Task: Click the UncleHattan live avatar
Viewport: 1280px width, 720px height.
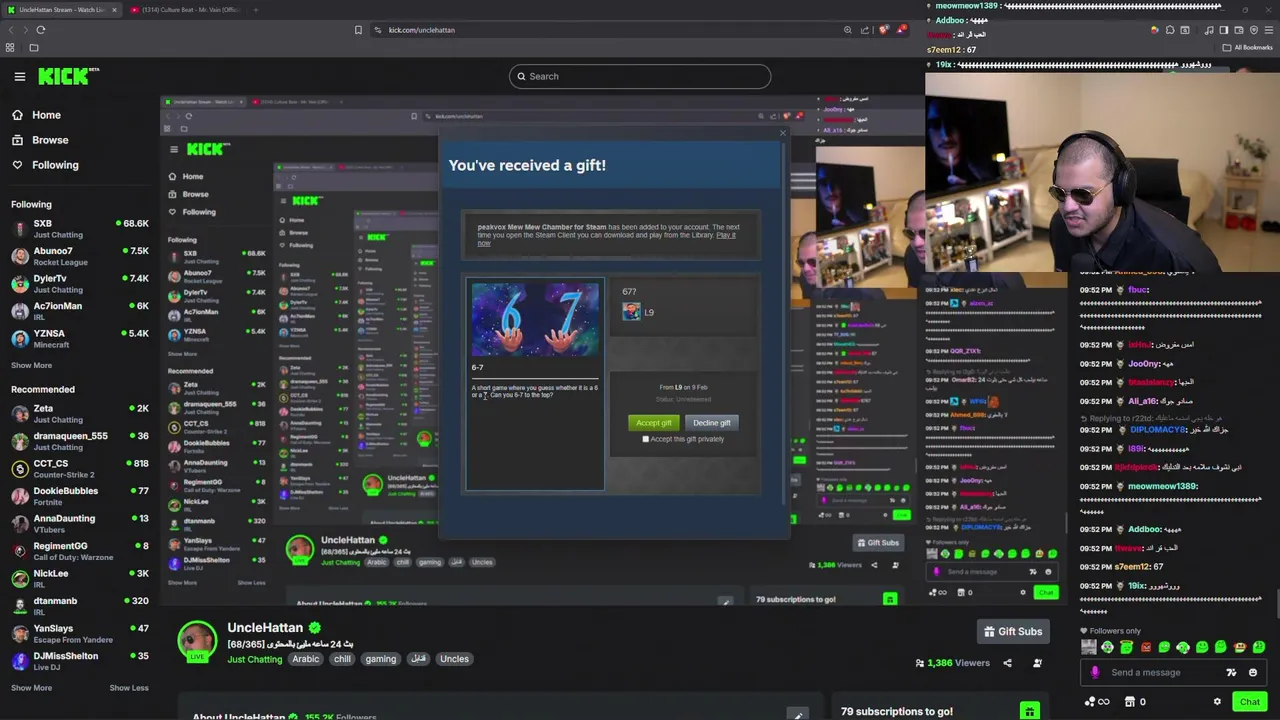Action: (197, 641)
